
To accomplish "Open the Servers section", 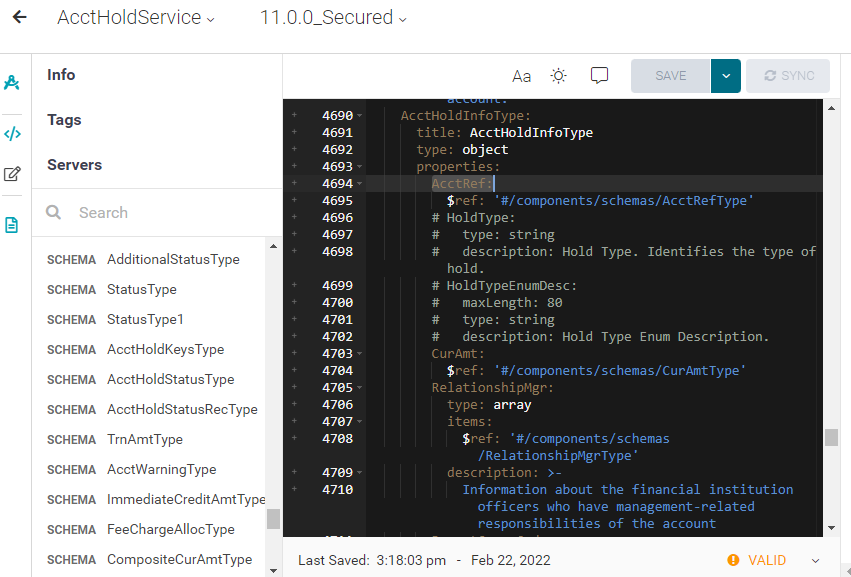I will click(74, 165).
